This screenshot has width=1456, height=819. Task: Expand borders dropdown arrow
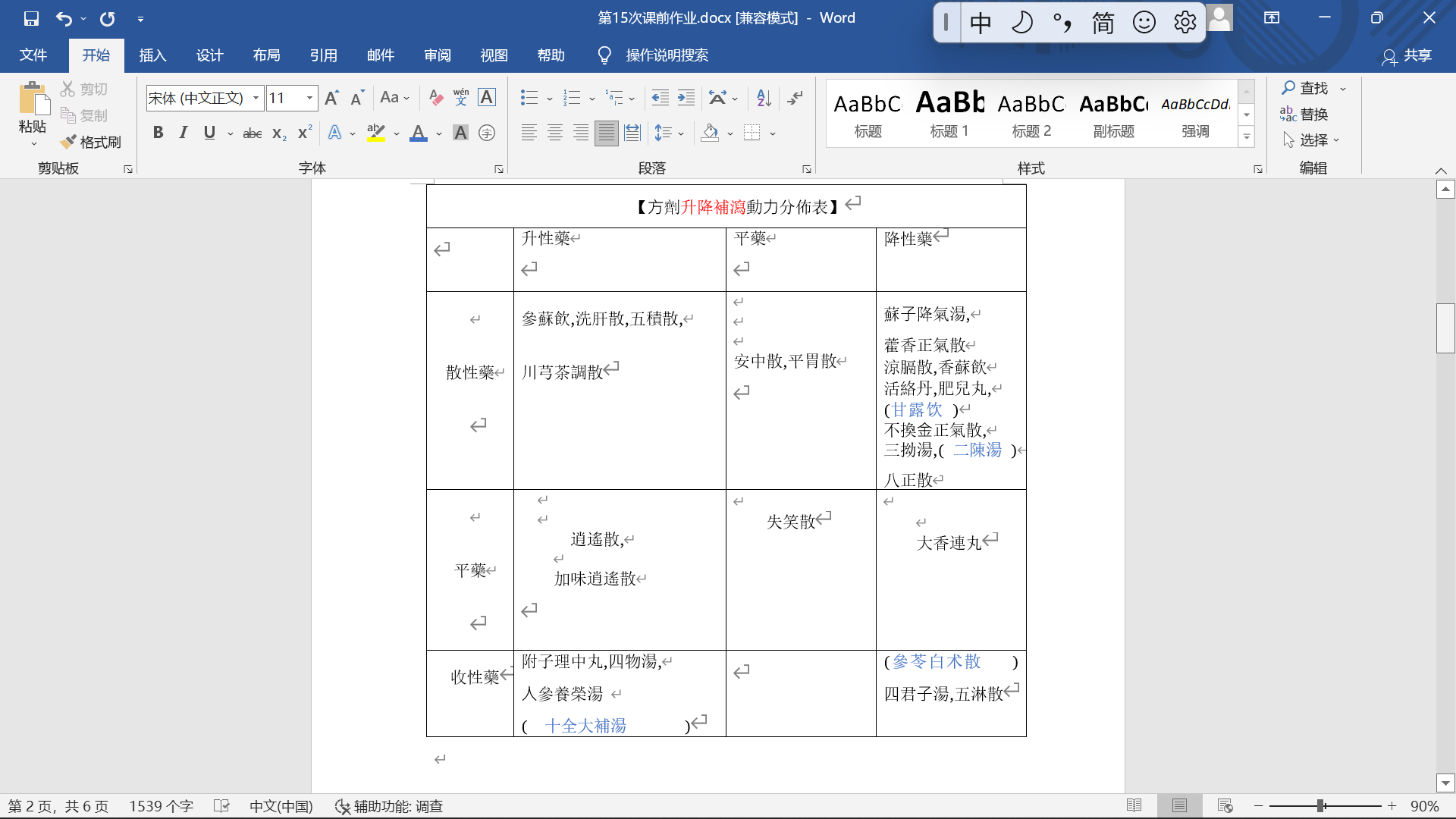773,134
